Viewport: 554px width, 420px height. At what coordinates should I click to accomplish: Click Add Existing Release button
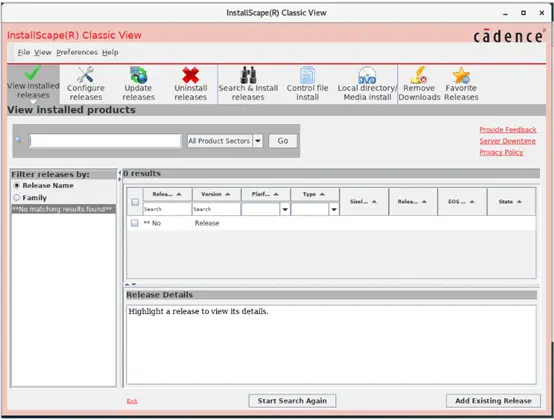493,401
